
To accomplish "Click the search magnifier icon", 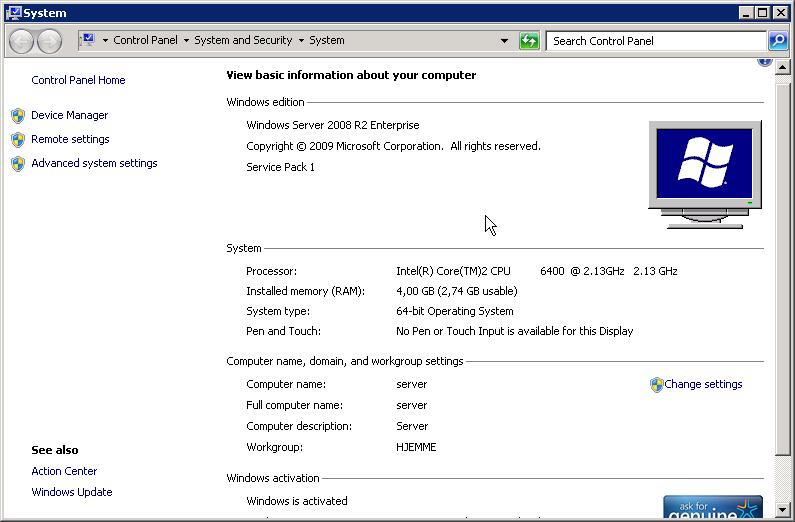I will 778,41.
